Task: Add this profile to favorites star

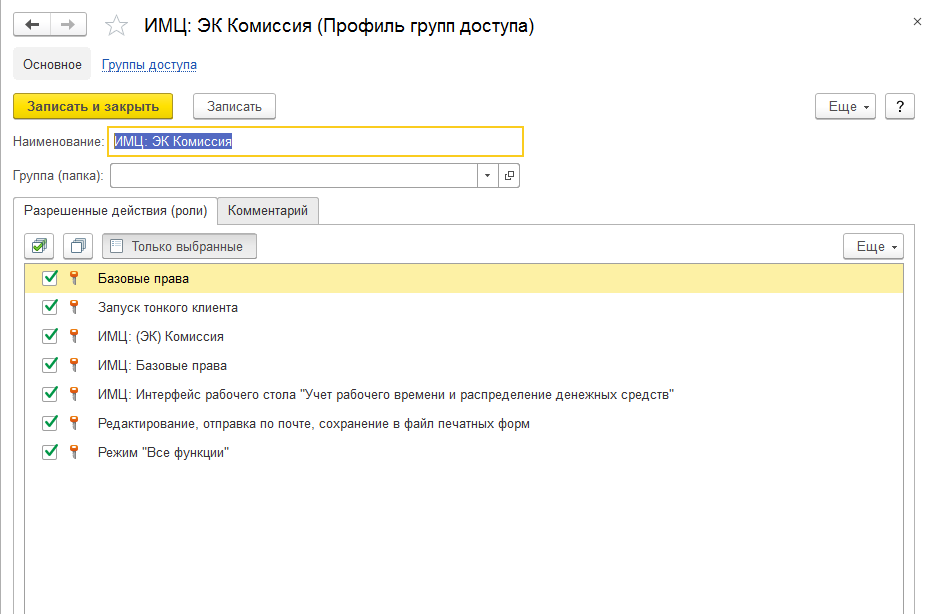Action: [117, 26]
